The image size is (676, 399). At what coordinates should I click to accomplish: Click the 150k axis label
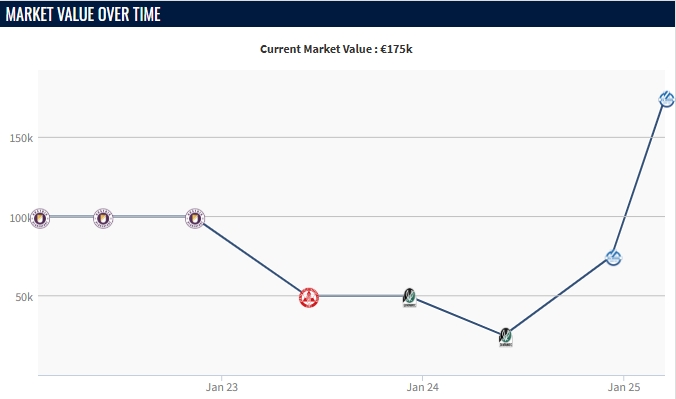[x=21, y=138]
